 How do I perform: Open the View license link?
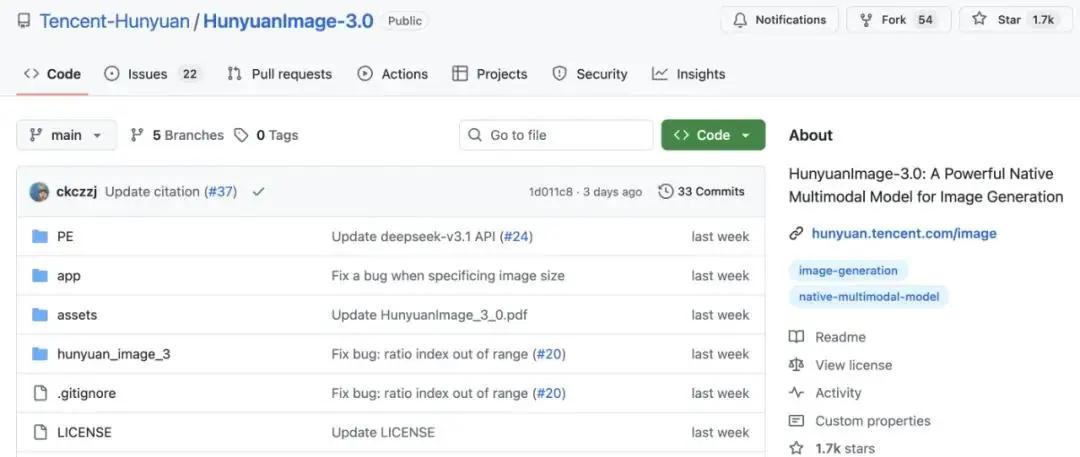853,365
